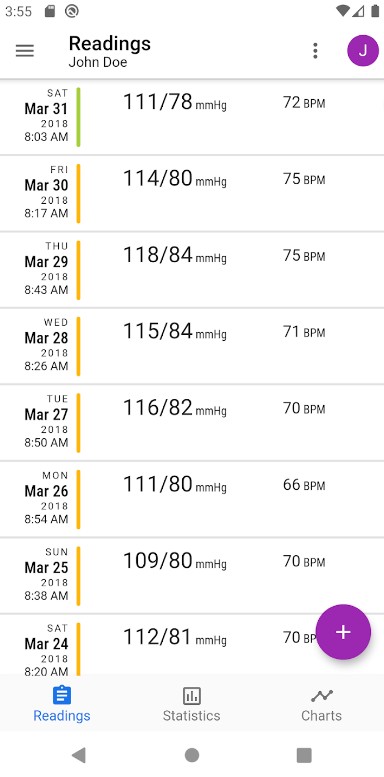This screenshot has width=384, height=777.
Task: Add a new reading with plus button
Action: pos(343,632)
